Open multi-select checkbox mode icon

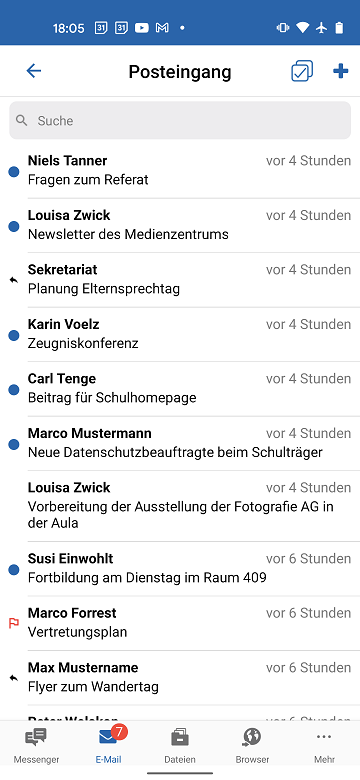[302, 71]
